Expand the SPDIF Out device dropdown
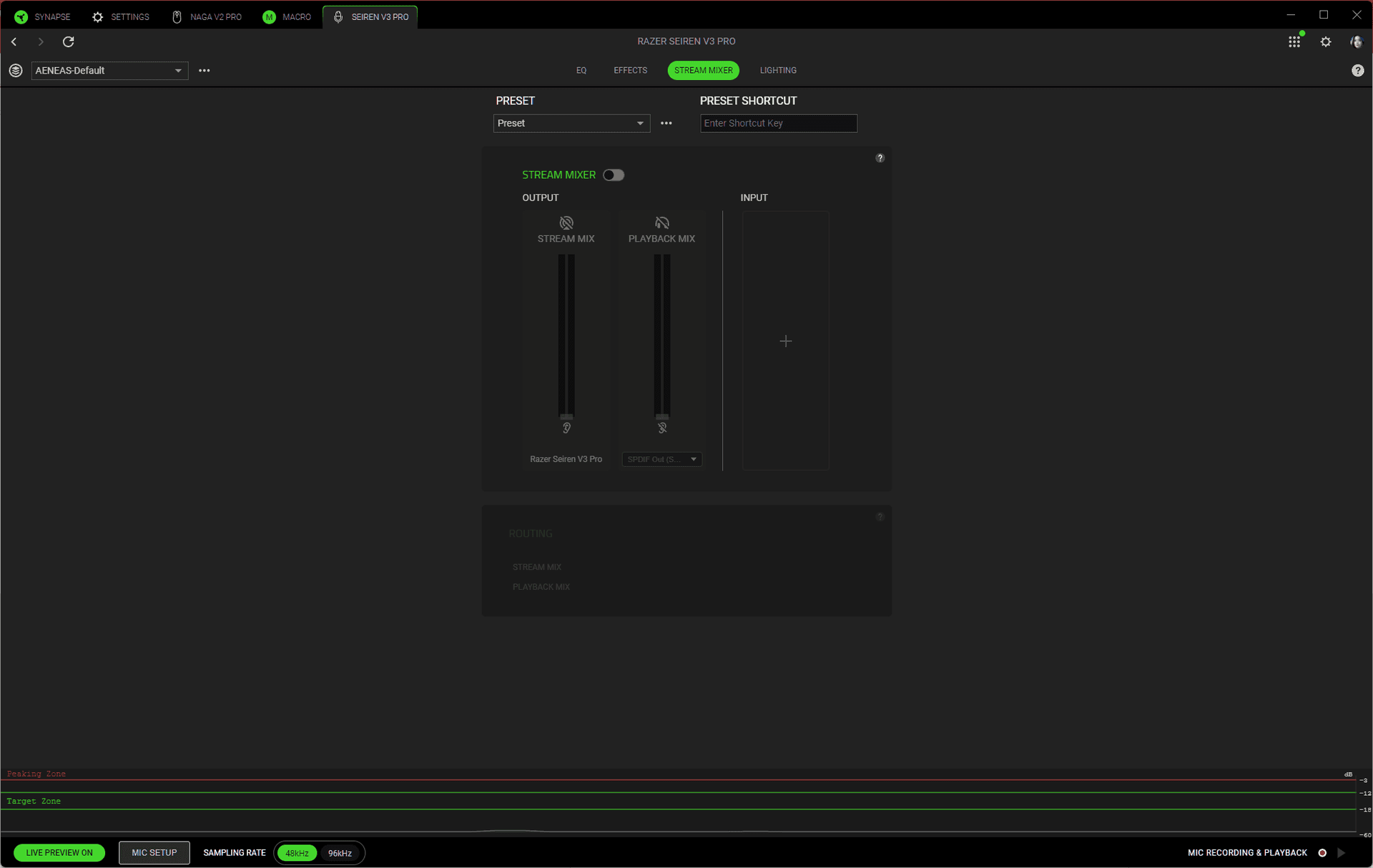This screenshot has height=868, width=1373. coord(662,459)
